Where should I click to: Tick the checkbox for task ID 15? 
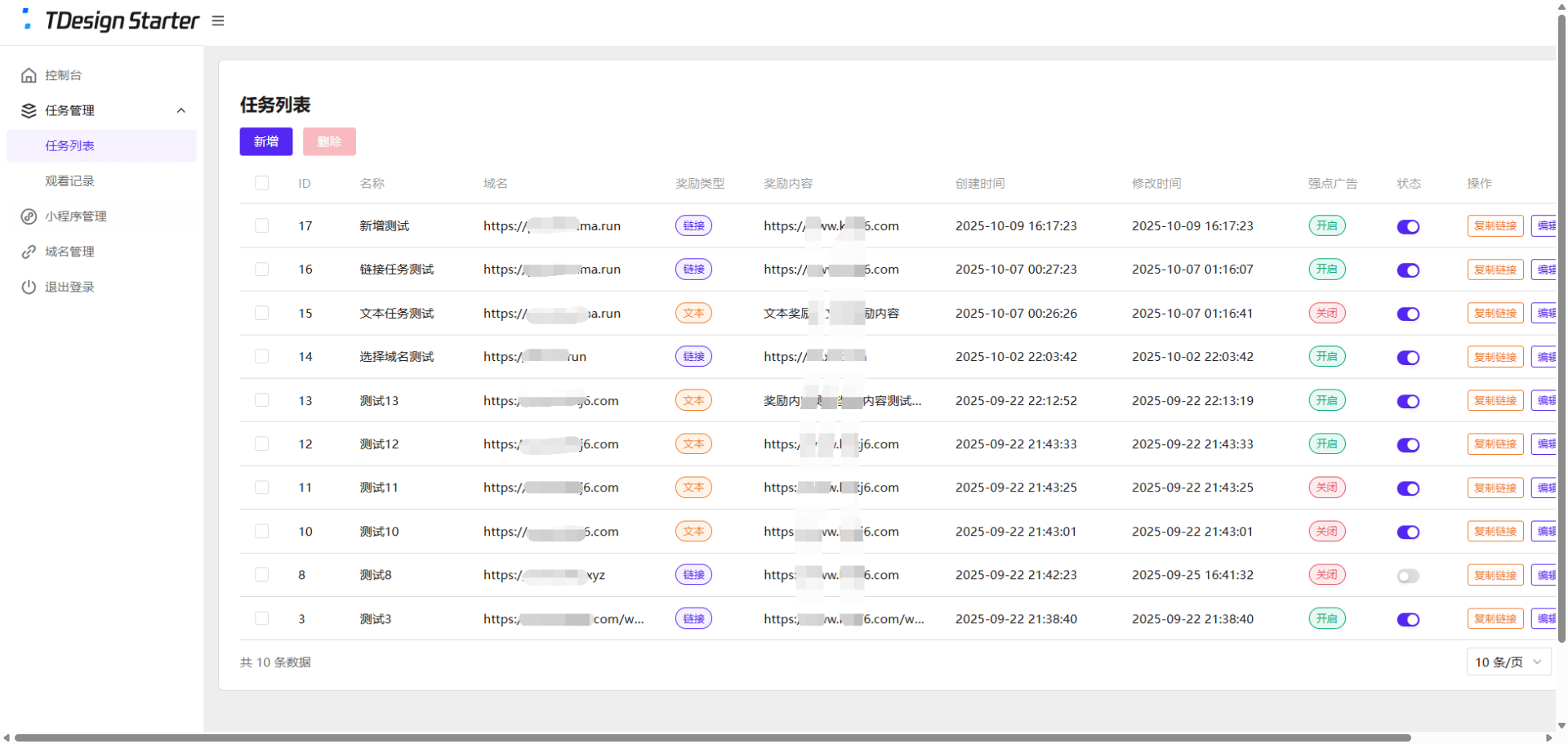[261, 313]
